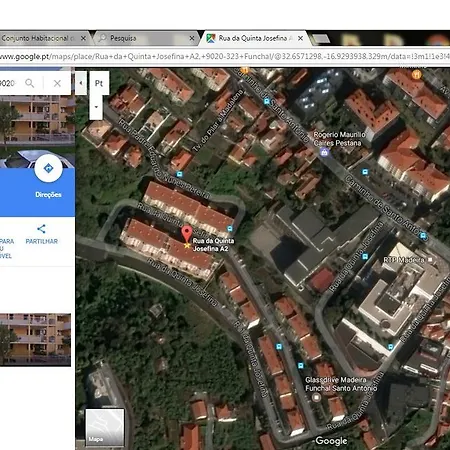This screenshot has width=450, height=450.
Task: Click Rogerio Maurilio Caires Pestana label
Action: tap(339, 139)
